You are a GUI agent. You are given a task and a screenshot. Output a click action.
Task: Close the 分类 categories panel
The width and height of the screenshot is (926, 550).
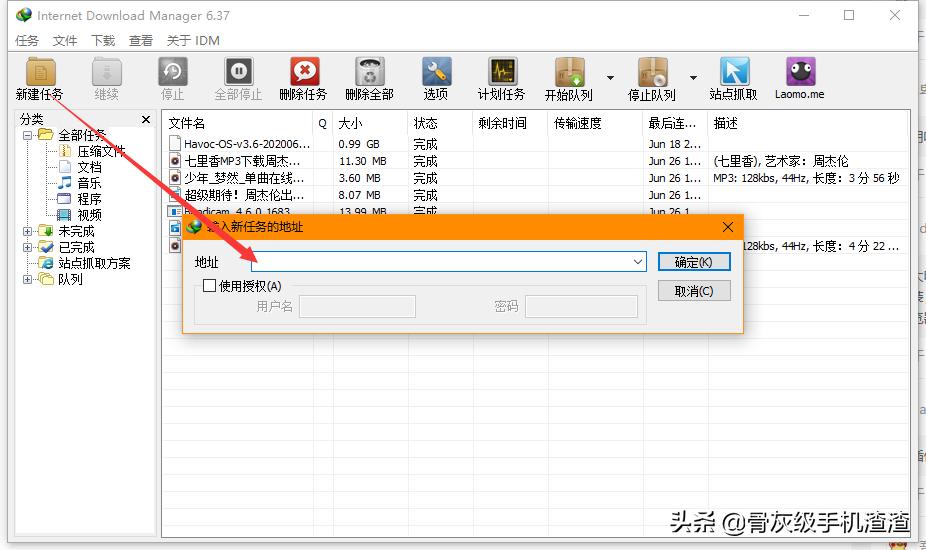pyautogui.click(x=146, y=120)
